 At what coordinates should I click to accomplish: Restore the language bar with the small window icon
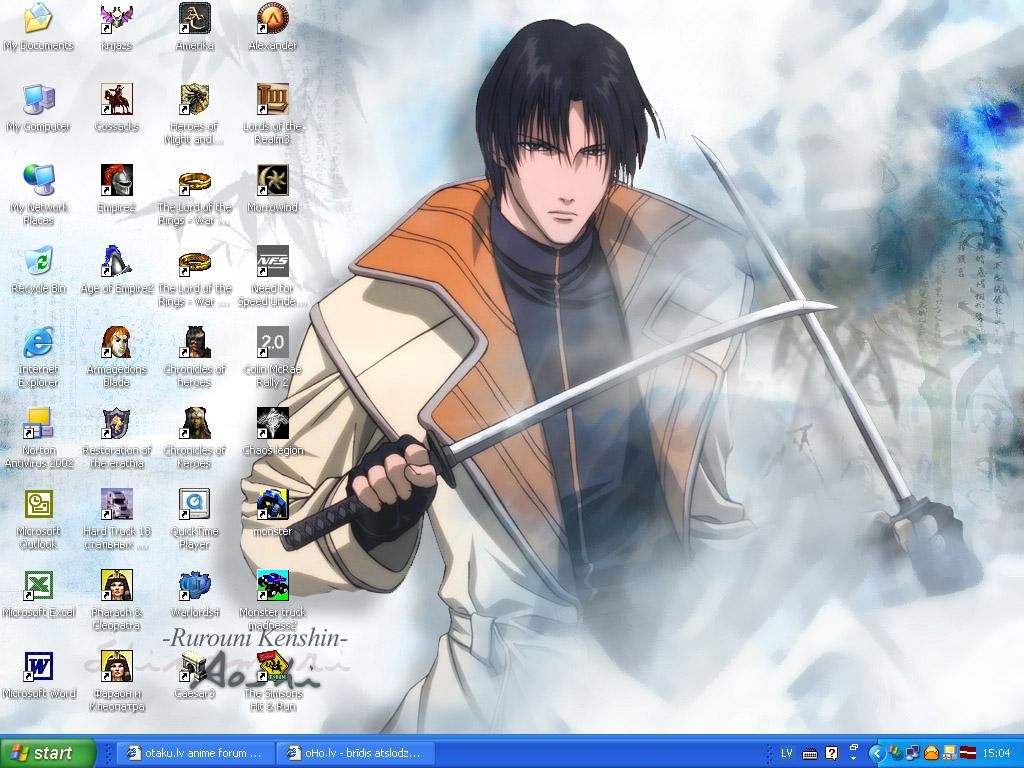[854, 746]
